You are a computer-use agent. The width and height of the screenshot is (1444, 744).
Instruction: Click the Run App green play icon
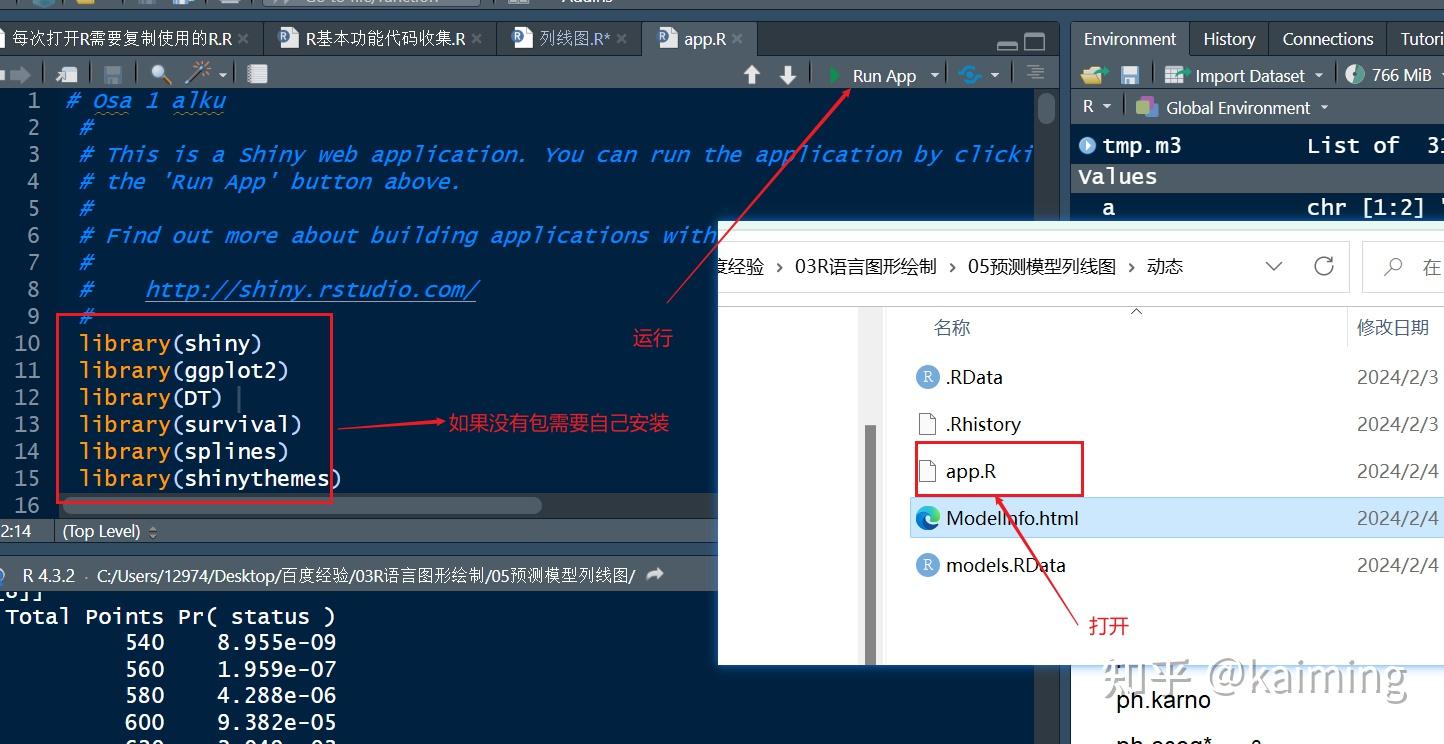833,74
